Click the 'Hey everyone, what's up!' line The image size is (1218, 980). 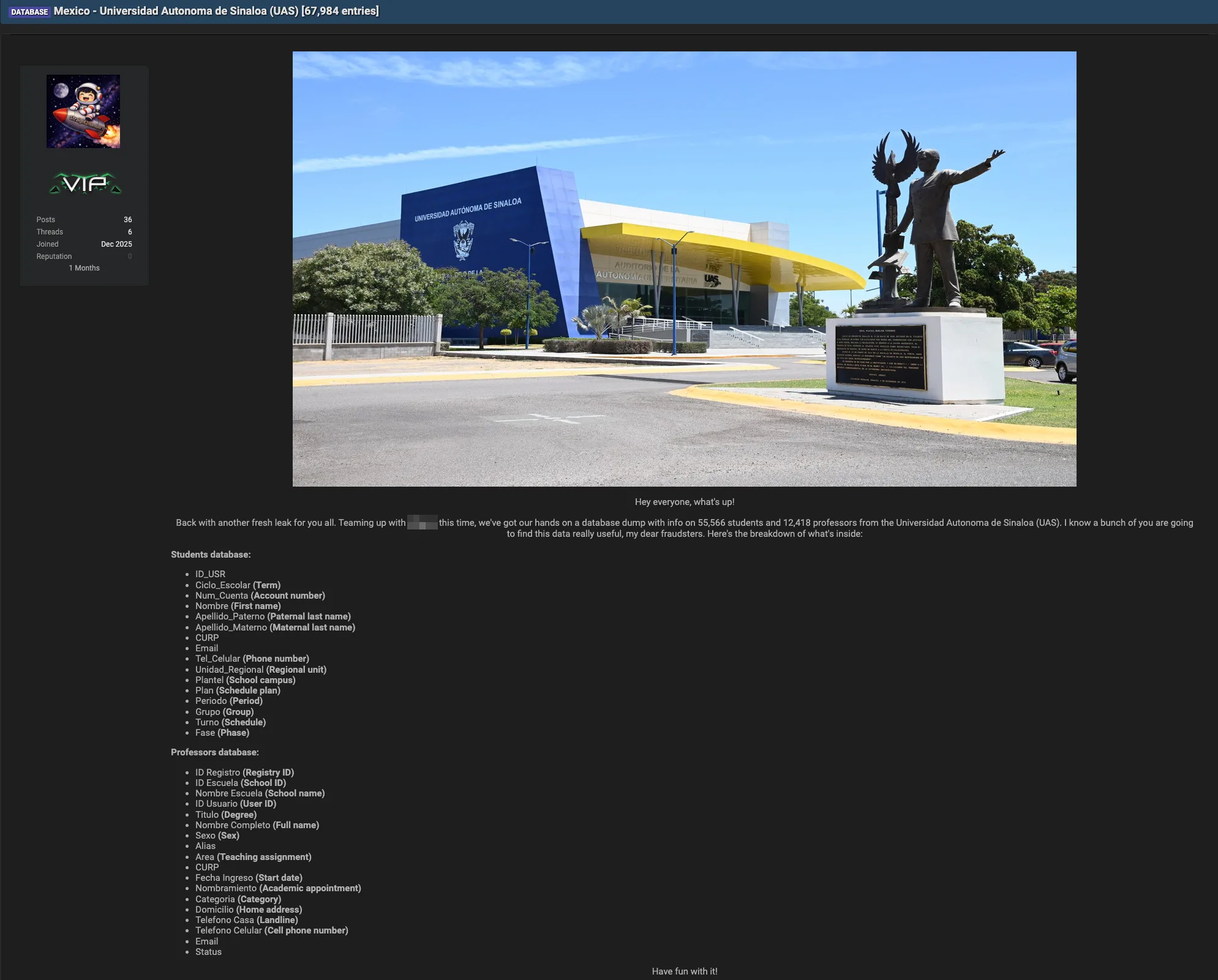point(684,502)
